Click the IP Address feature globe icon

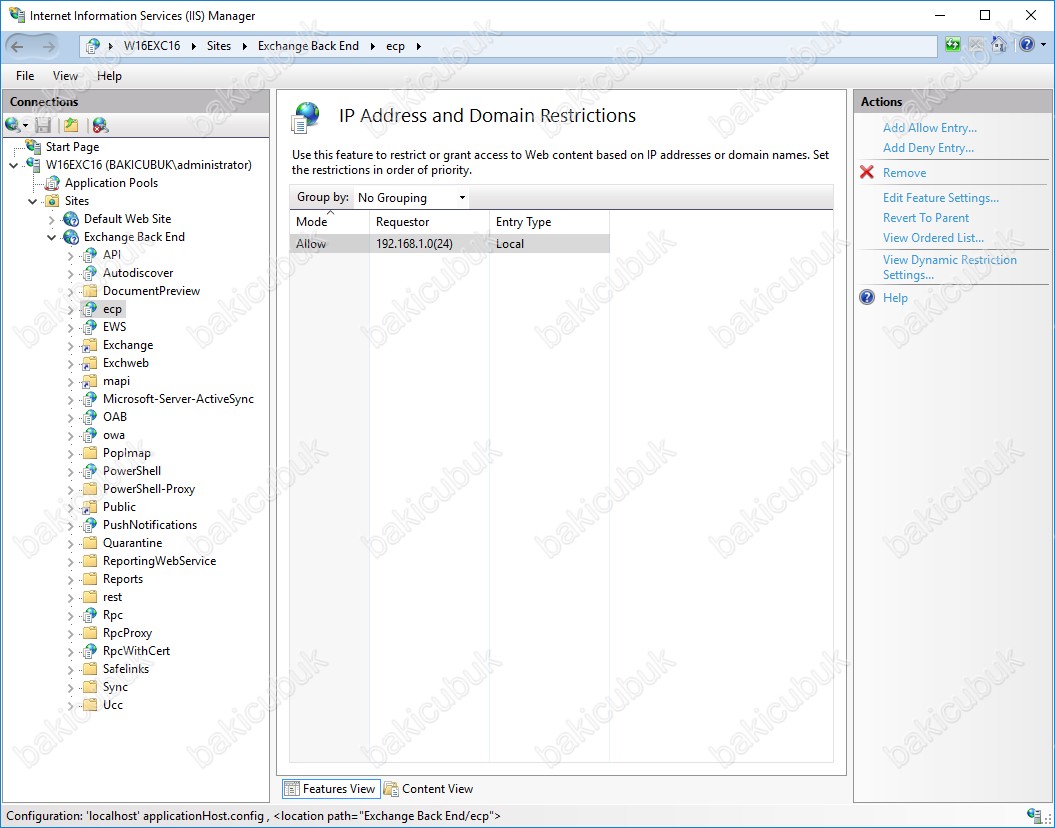[x=306, y=116]
